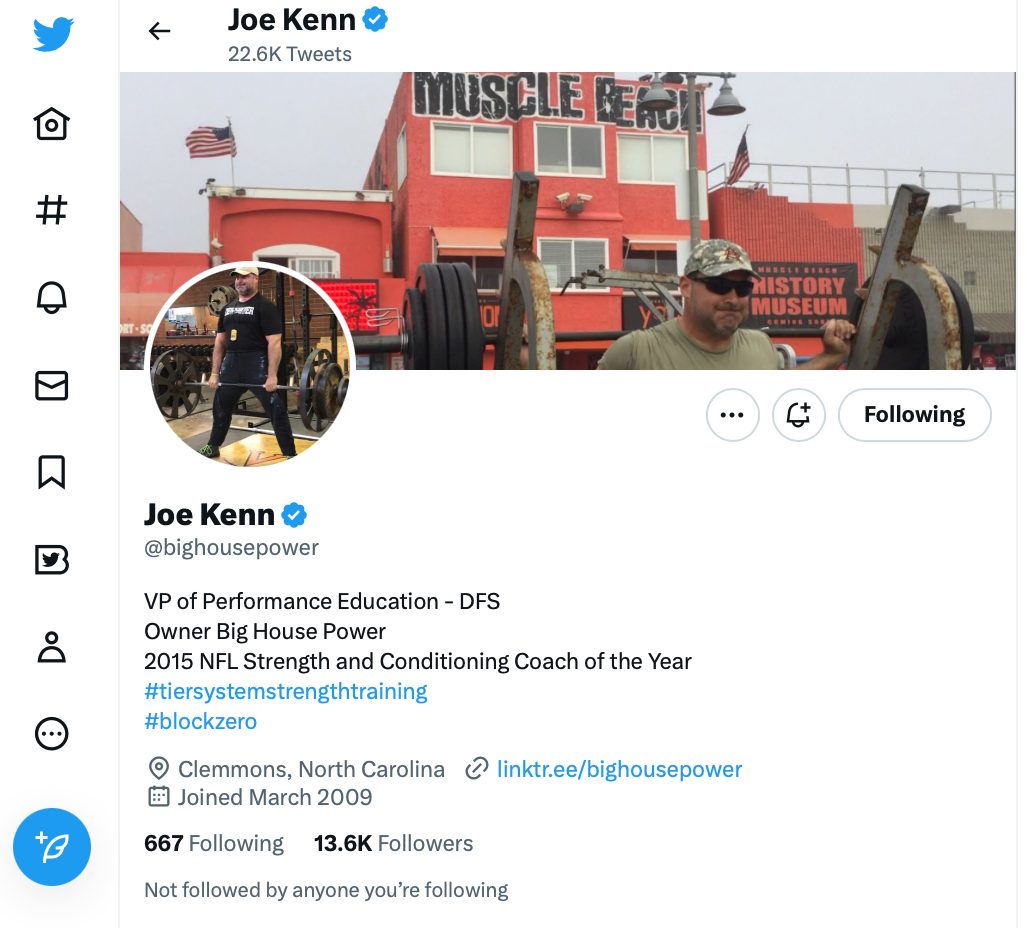Open the profile three-dots options menu
The width and height of the screenshot is (1027, 928).
pos(732,415)
